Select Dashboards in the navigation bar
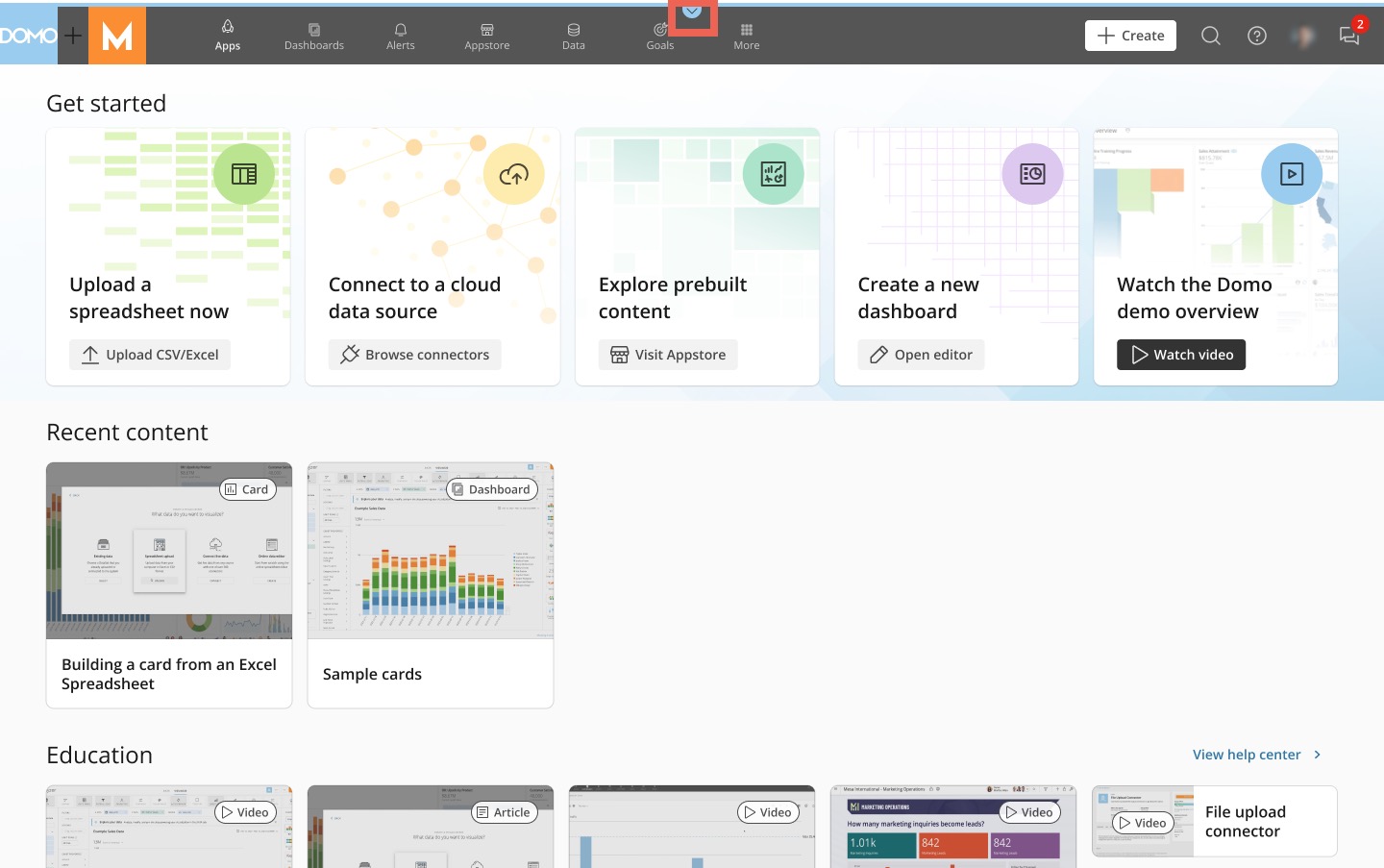 tap(314, 35)
